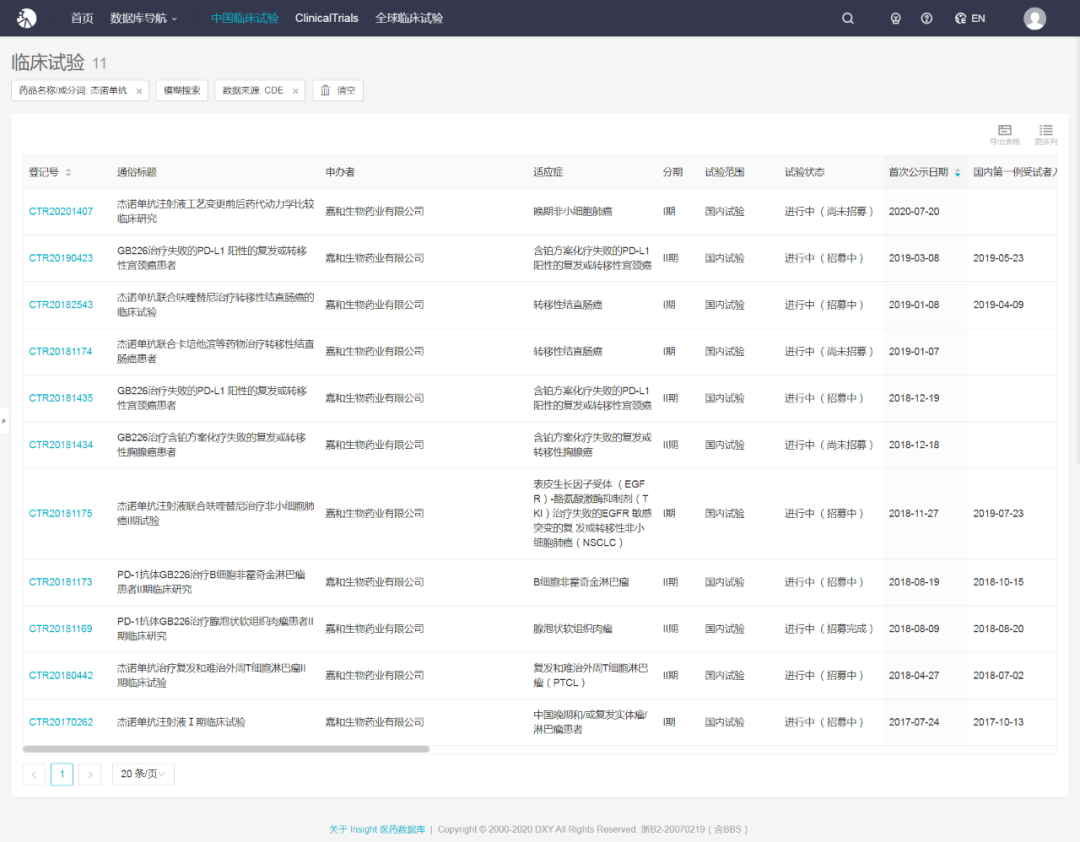Open trial CTR20181169

pos(61,629)
